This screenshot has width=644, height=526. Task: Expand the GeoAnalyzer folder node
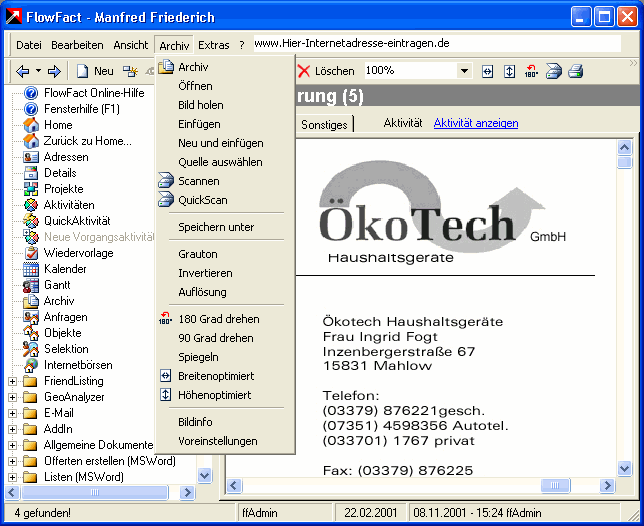click(13, 397)
